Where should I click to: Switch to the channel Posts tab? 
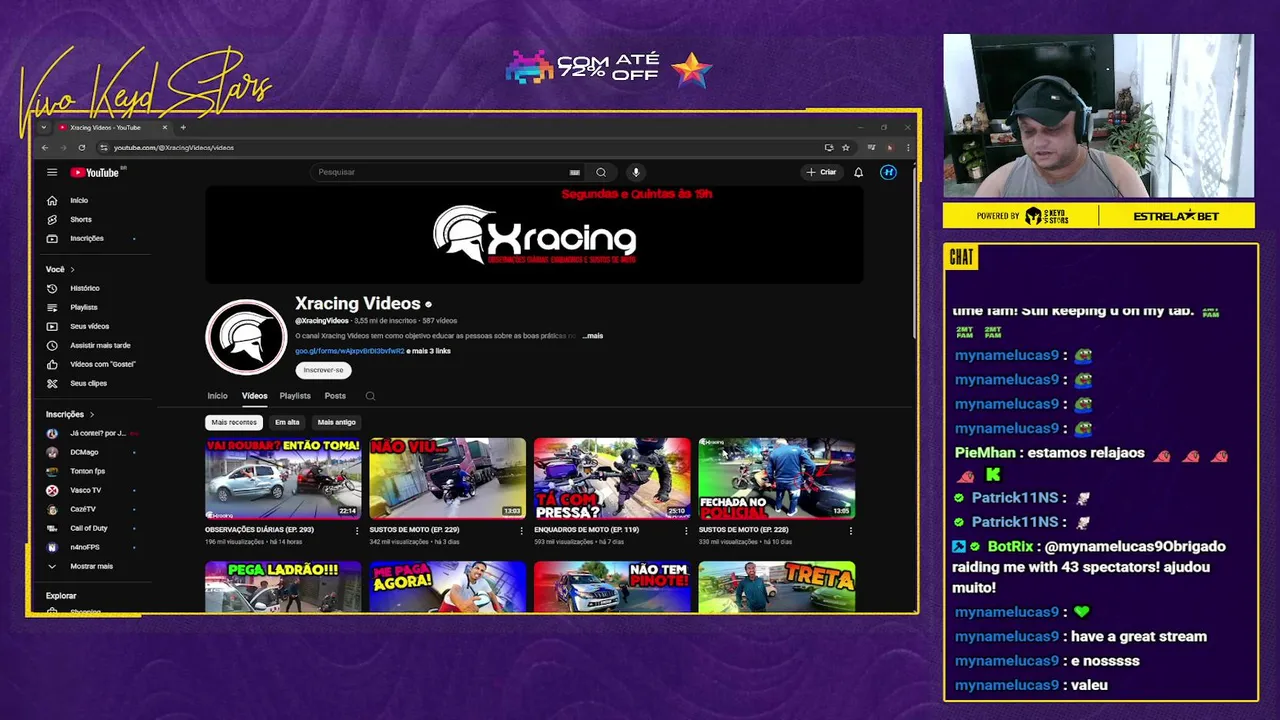point(335,396)
